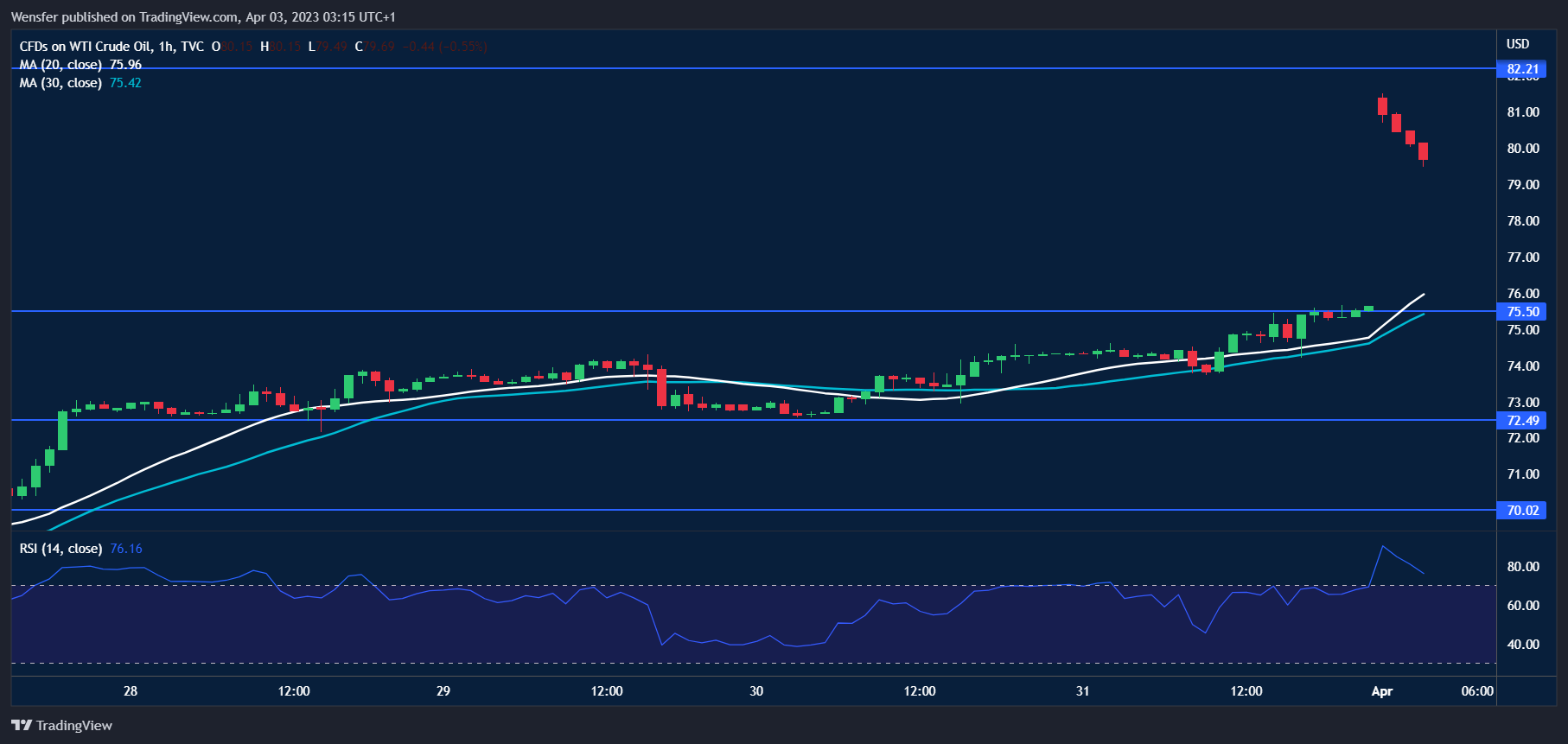The width and height of the screenshot is (1568, 744).
Task: Click the TradingView logo icon
Action: (22, 726)
